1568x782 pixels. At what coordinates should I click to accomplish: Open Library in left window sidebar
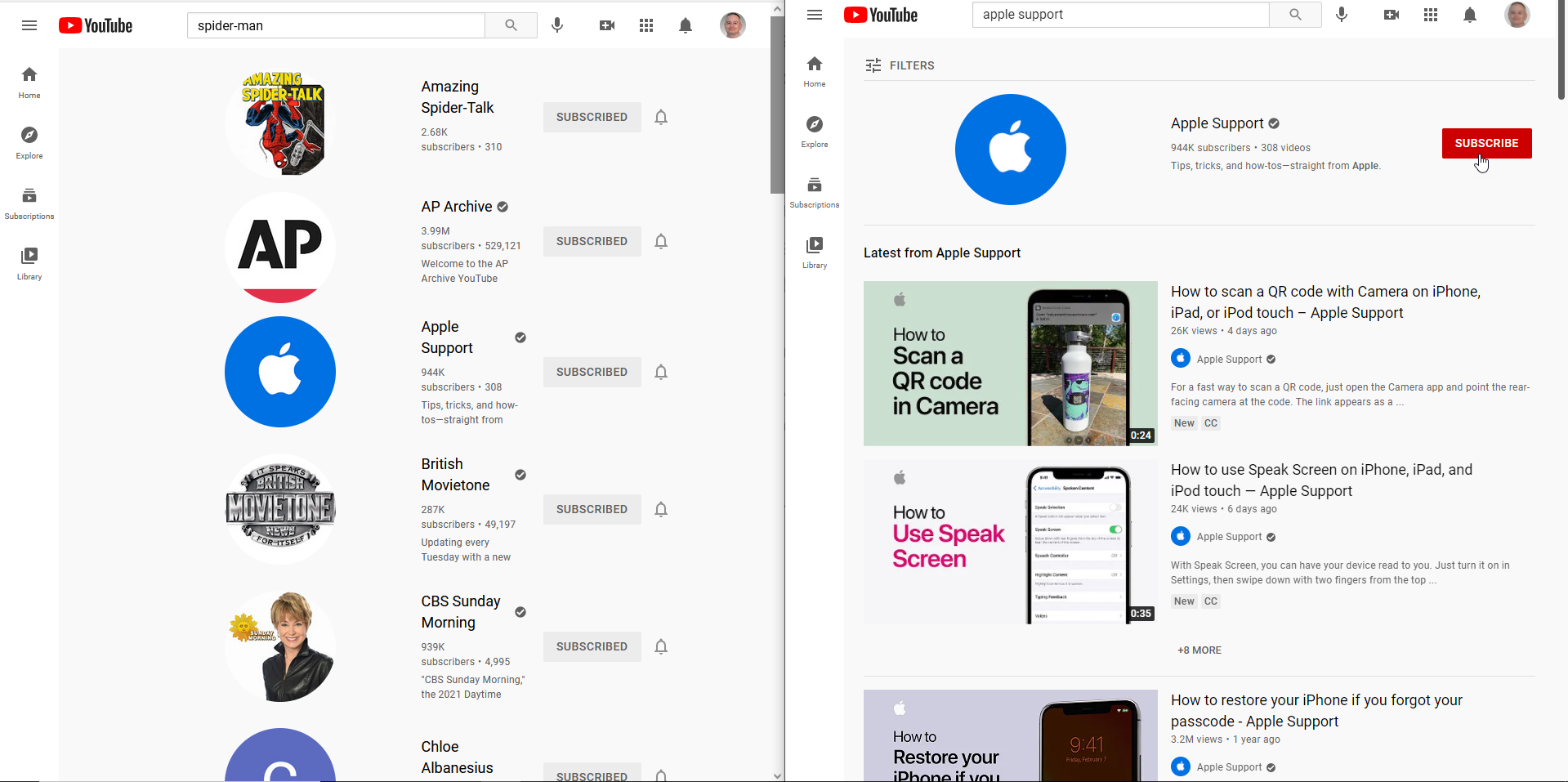tap(29, 264)
